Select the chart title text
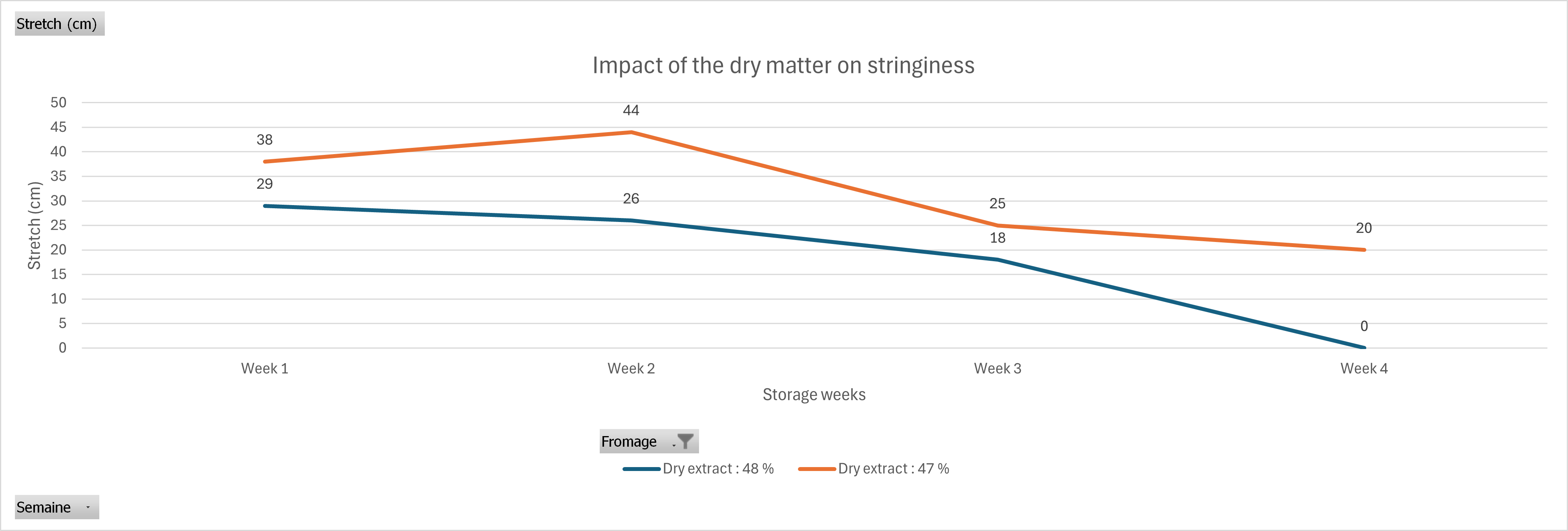 pyautogui.click(x=783, y=66)
